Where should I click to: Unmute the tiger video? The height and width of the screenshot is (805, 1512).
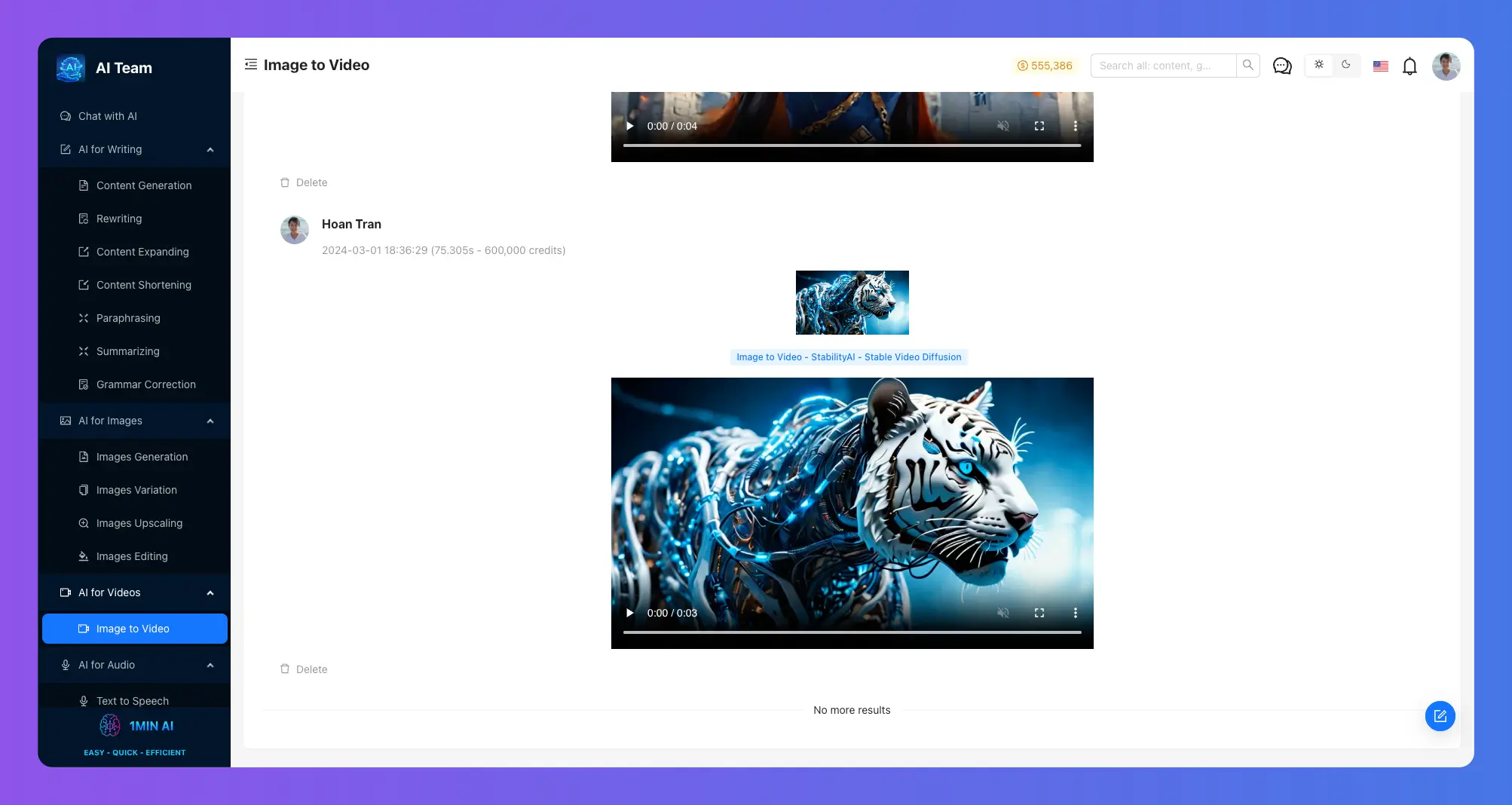[1003, 613]
